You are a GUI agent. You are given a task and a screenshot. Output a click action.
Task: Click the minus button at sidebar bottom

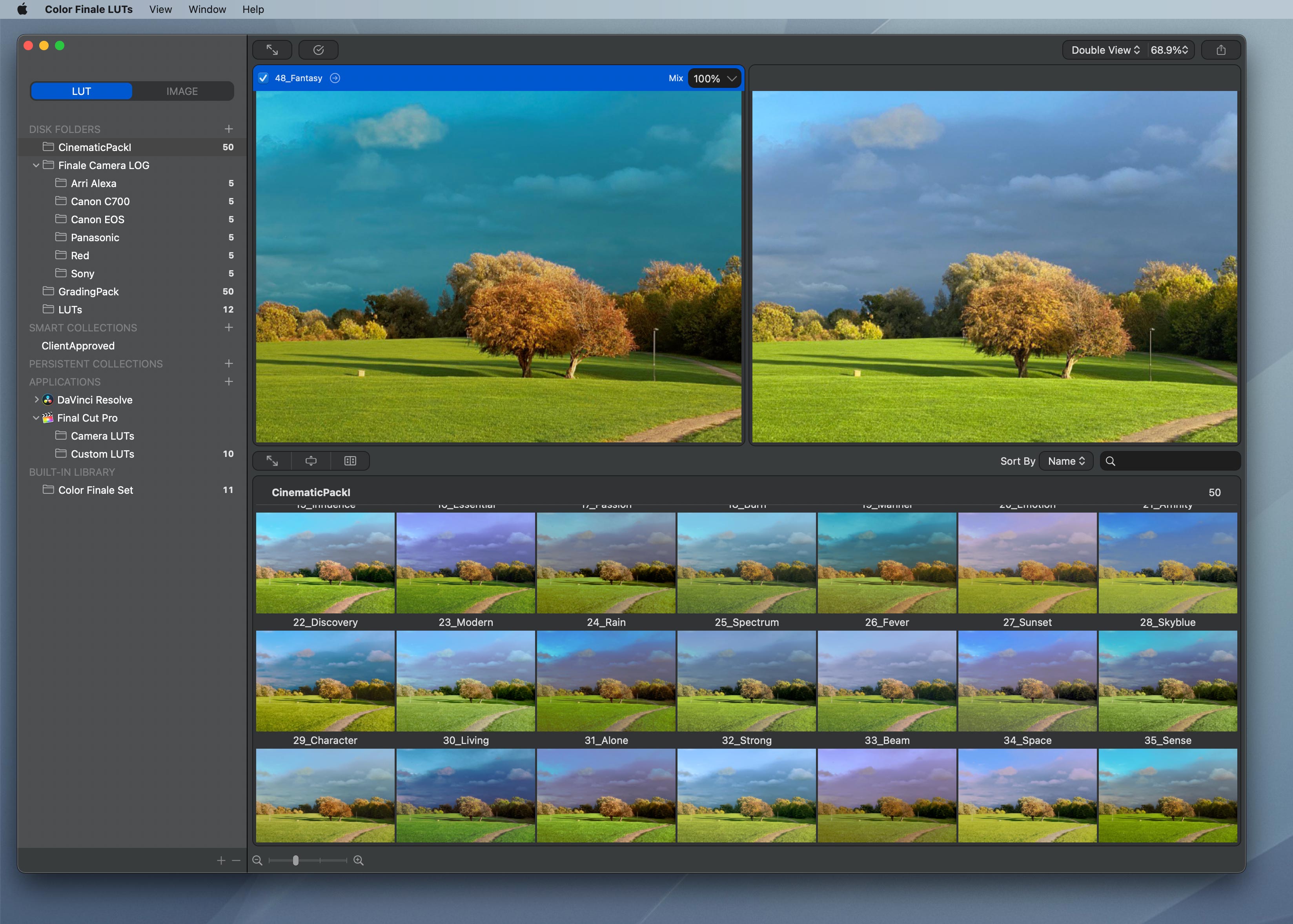click(x=236, y=861)
